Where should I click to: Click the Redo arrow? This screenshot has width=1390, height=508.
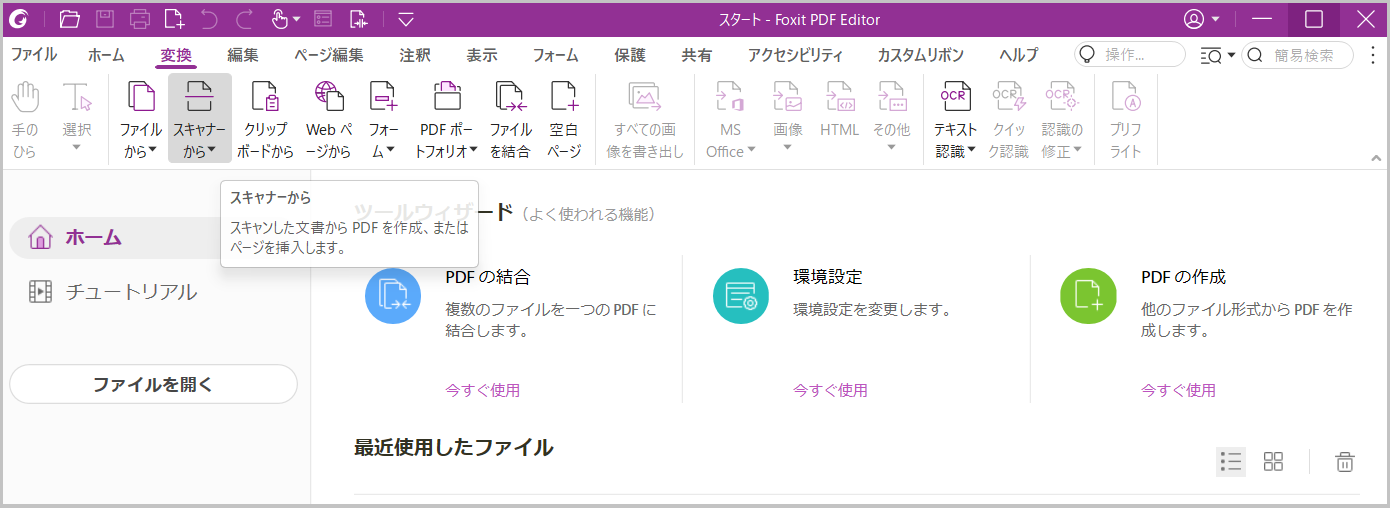[244, 19]
